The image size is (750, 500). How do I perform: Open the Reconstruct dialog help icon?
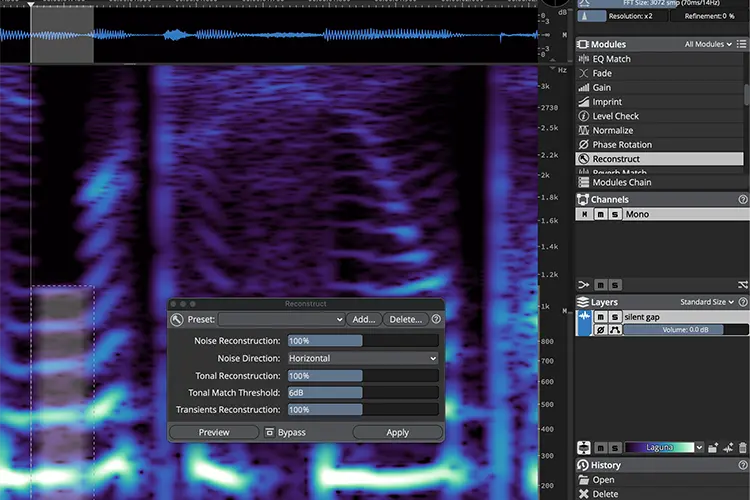tap(436, 319)
